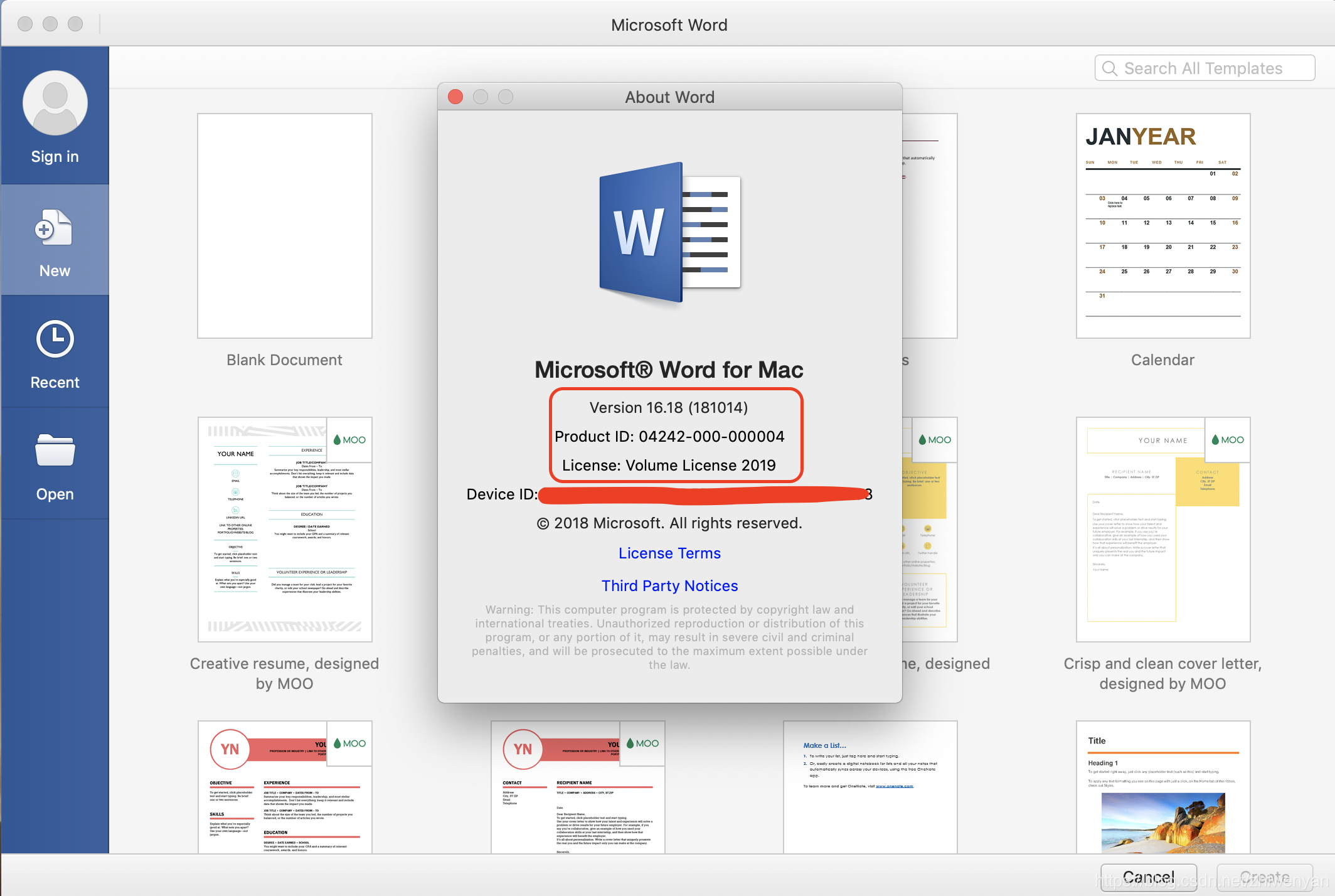Image resolution: width=1335 pixels, height=896 pixels.
Task: Click the copyright warning paragraph
Action: point(669,637)
